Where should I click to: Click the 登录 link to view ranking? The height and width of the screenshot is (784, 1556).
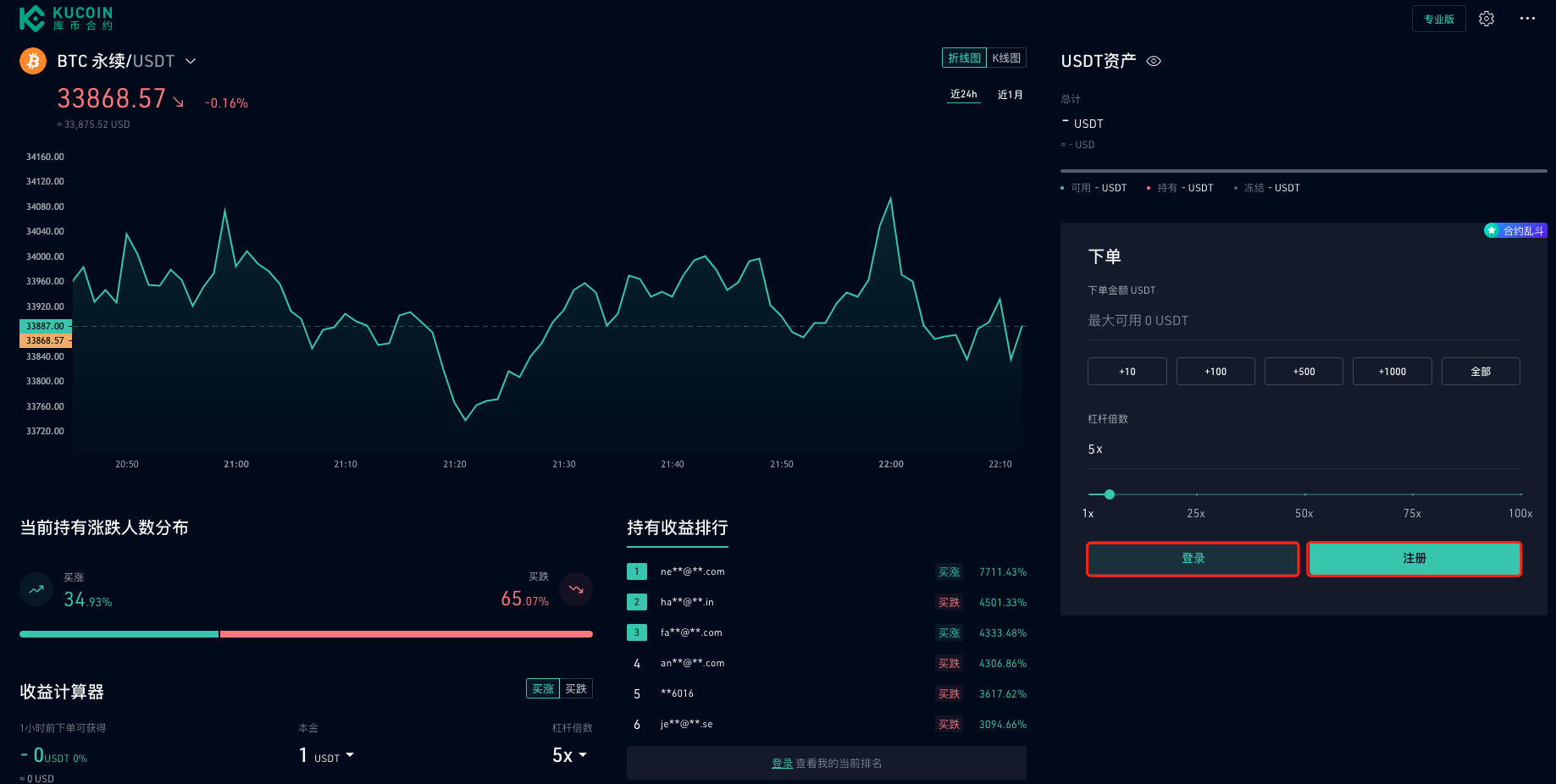(782, 764)
